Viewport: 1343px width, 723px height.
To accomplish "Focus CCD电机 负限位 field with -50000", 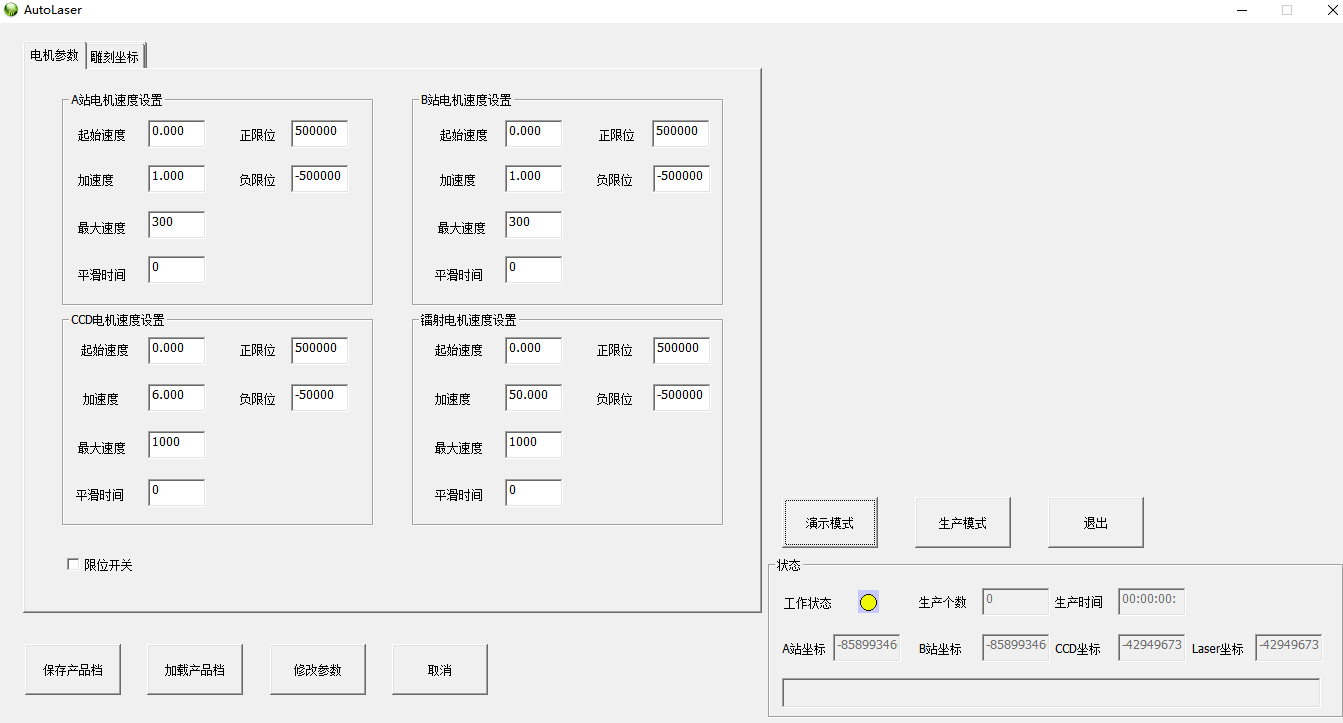I will tap(320, 398).
